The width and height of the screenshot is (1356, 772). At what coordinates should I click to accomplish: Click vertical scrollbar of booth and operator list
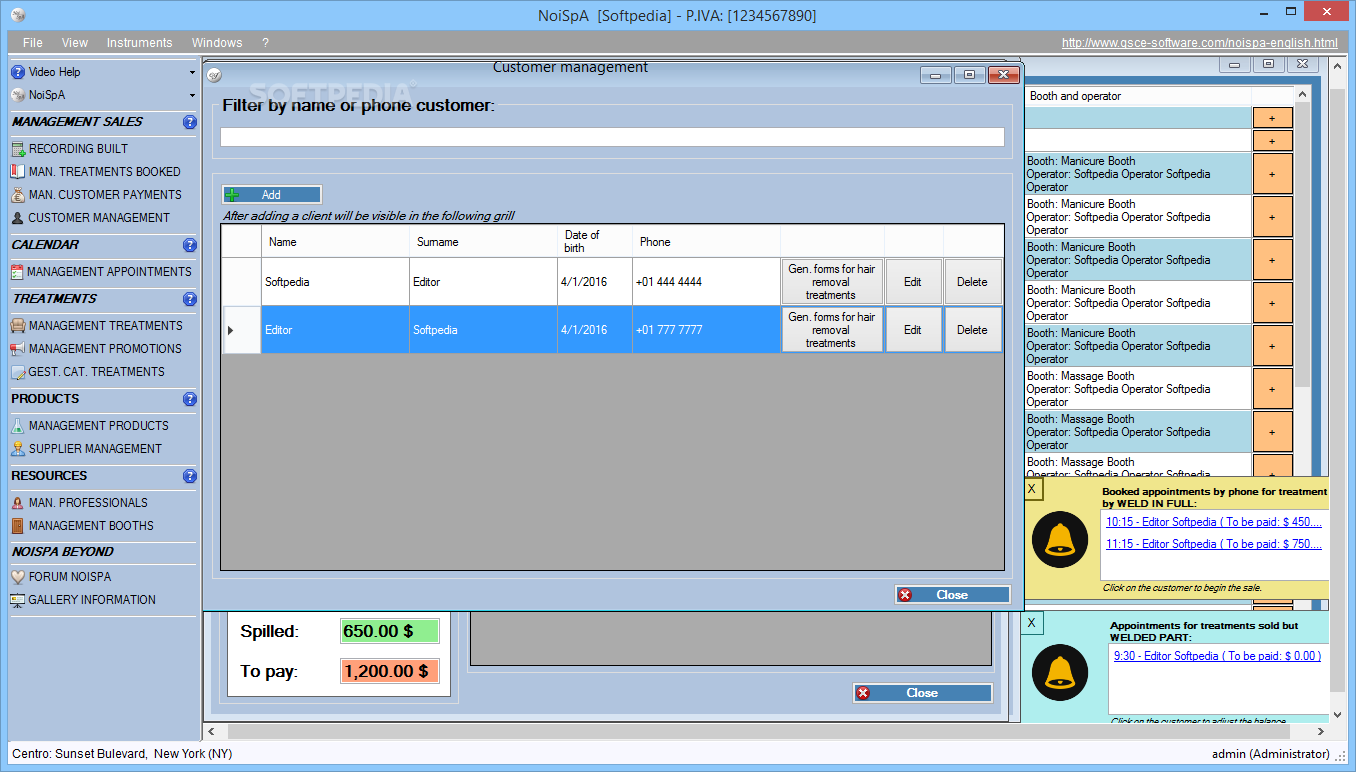(1302, 245)
